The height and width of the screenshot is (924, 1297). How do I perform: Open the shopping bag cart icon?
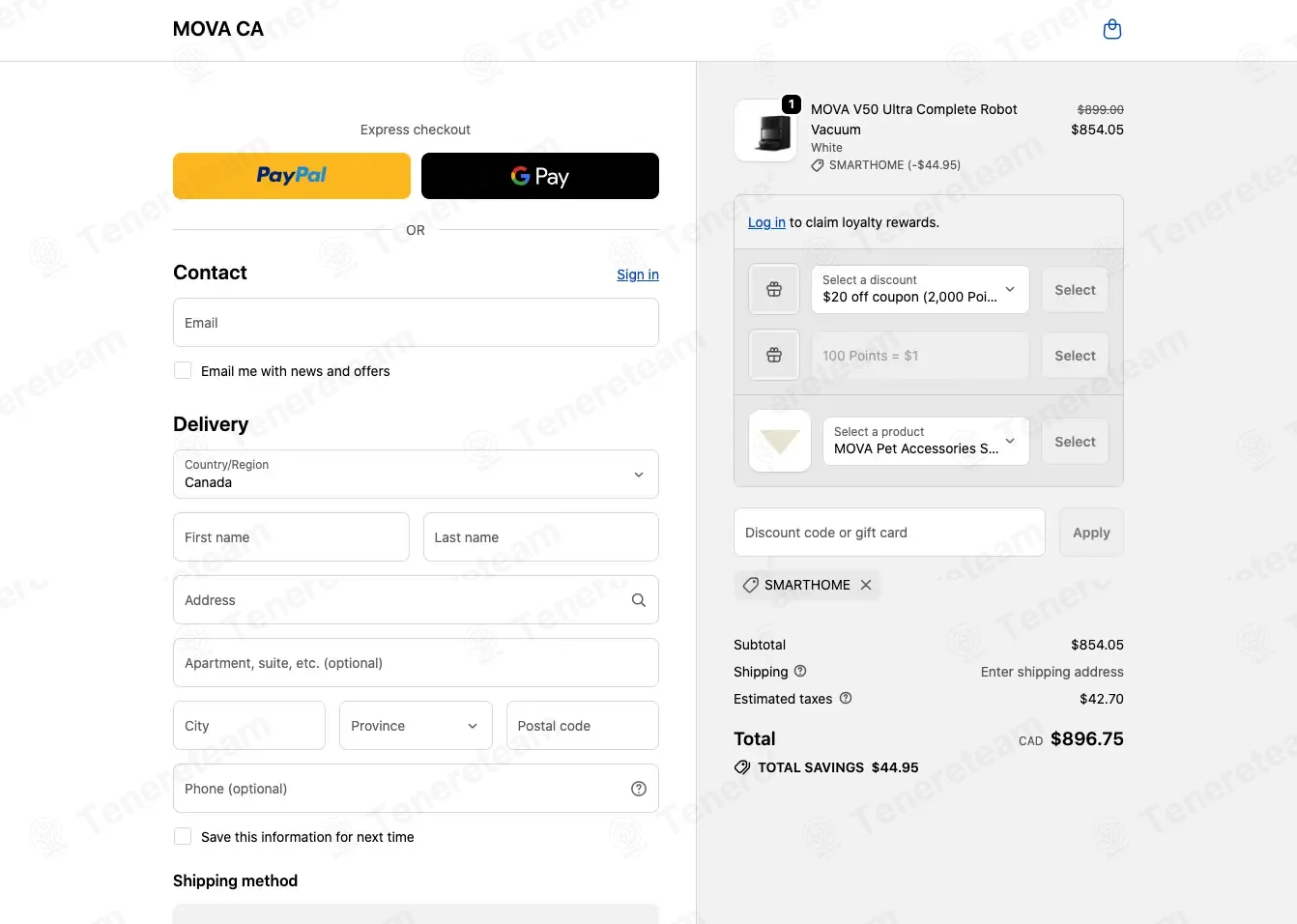(x=1112, y=29)
